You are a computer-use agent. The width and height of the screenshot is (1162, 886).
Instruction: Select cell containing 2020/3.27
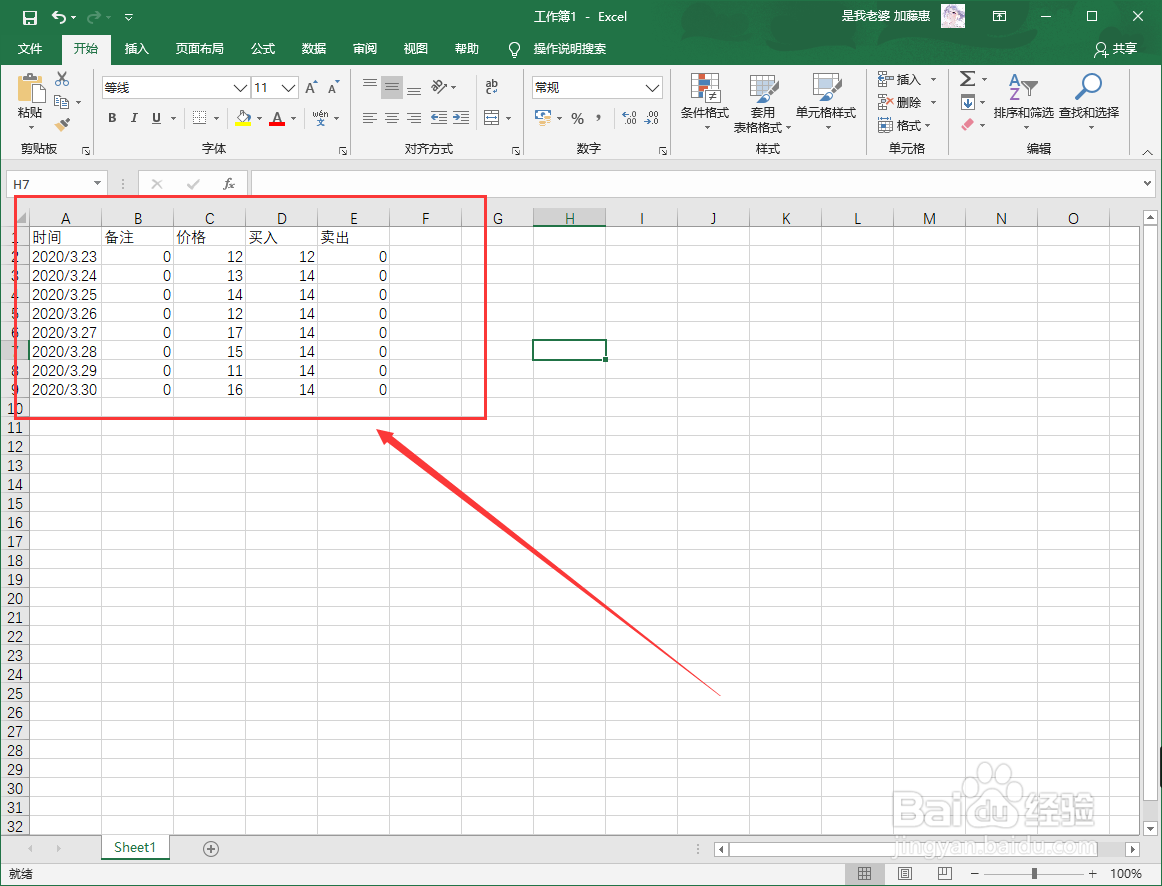65,333
